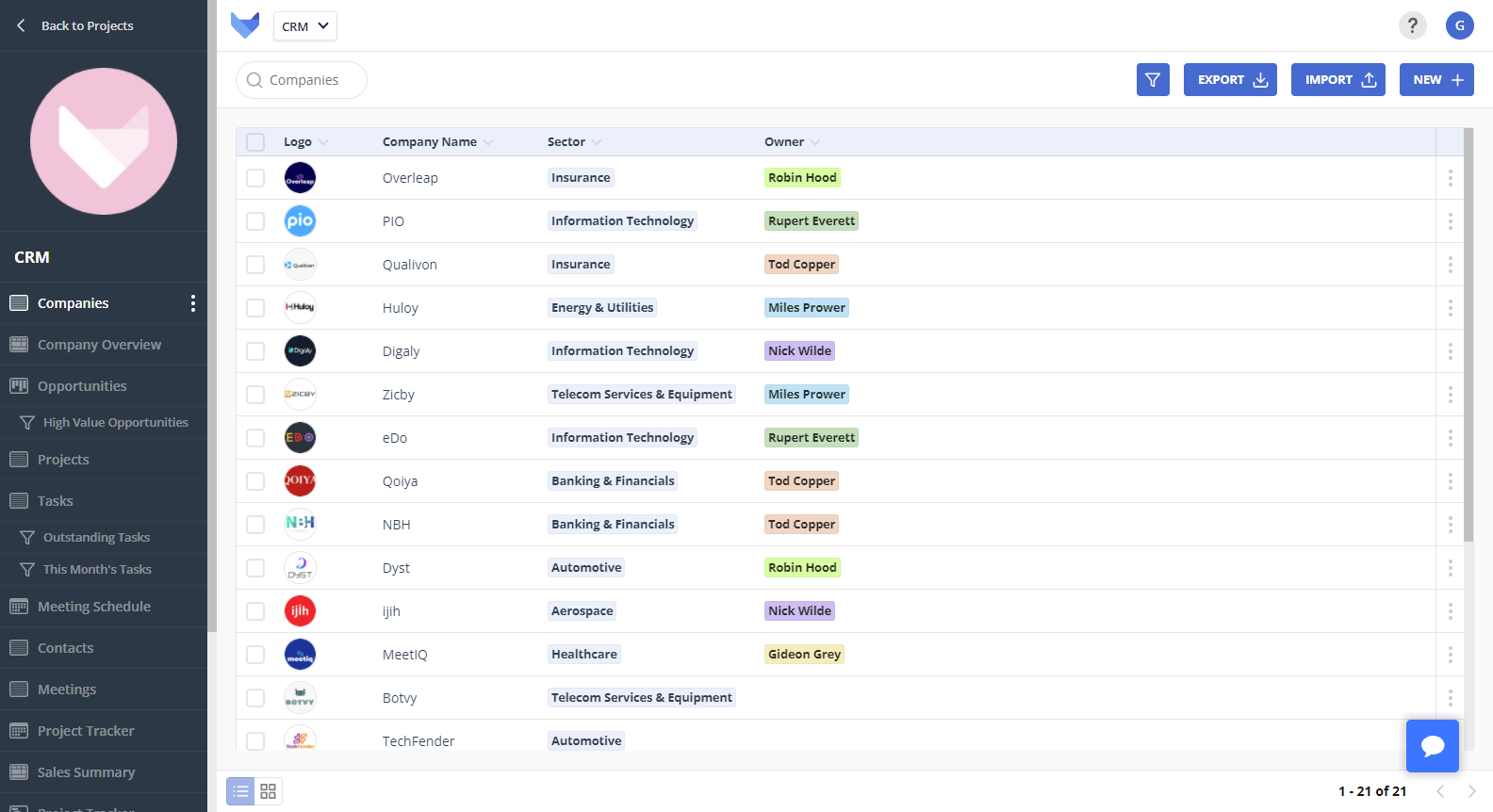
Task: Expand the Sector column sort arrow
Action: point(597,142)
